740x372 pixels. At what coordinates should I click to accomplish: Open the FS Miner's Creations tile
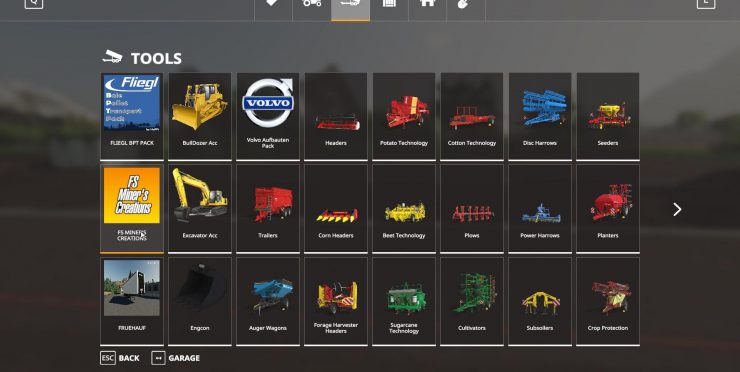[132, 208]
